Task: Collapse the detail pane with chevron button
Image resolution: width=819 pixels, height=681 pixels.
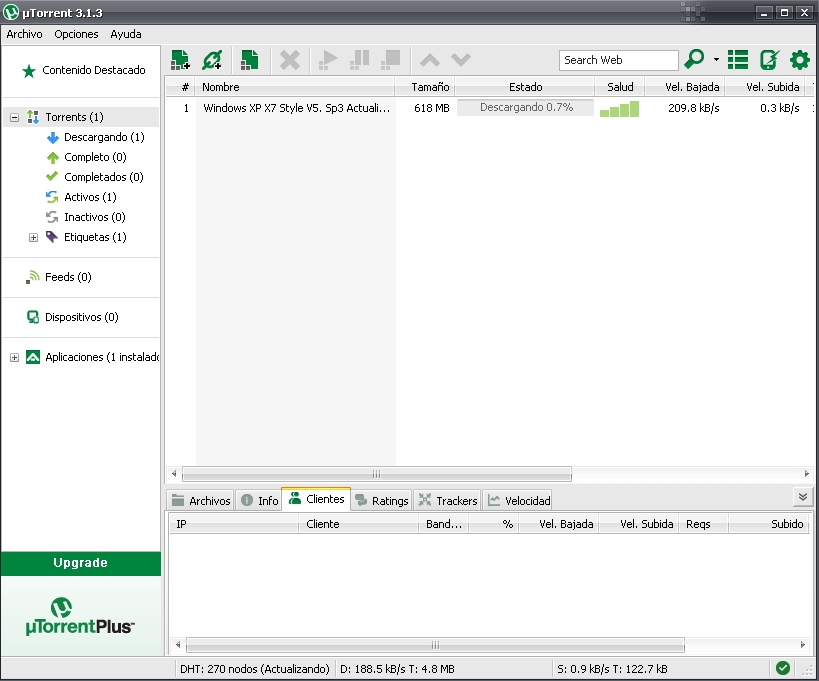Action: coord(803,497)
